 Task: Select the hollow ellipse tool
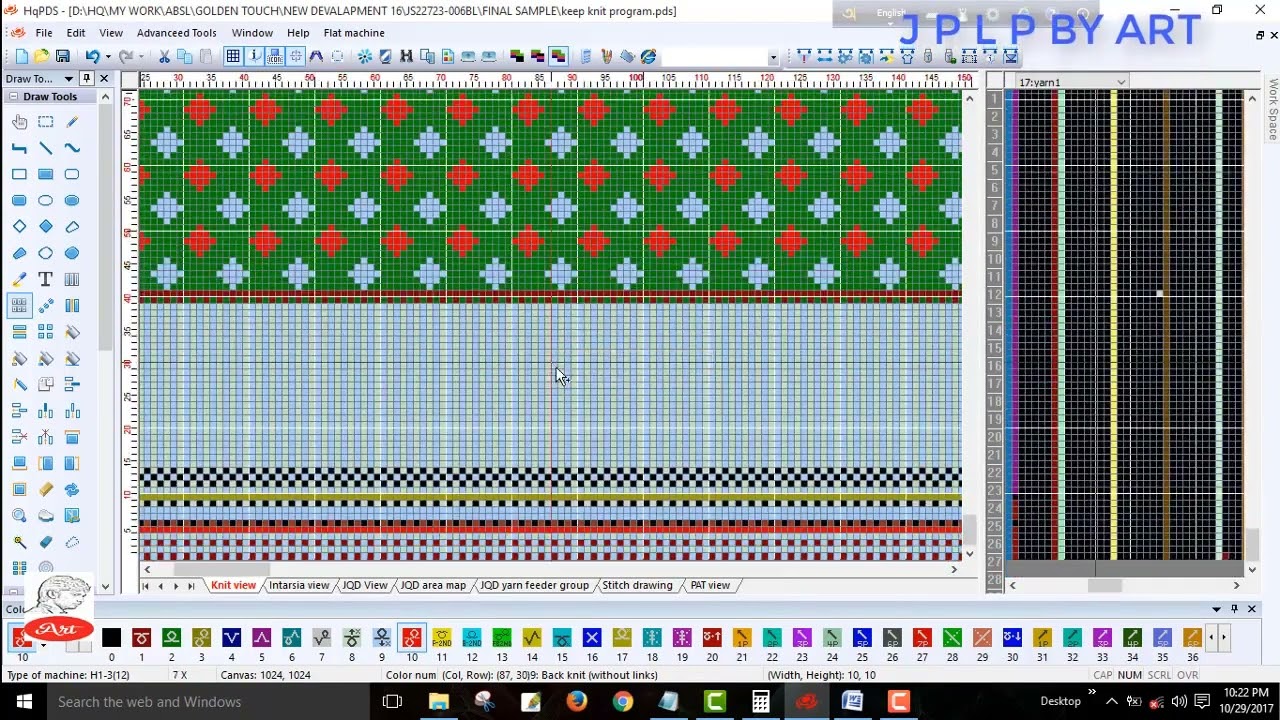(46, 200)
